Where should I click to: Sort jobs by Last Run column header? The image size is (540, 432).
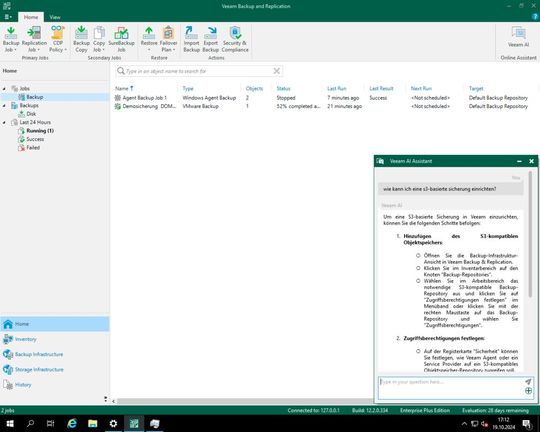pos(336,89)
